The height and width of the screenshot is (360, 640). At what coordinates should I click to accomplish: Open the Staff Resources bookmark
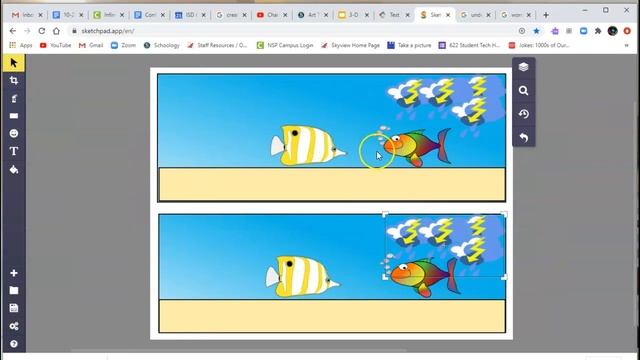[x=217, y=45]
